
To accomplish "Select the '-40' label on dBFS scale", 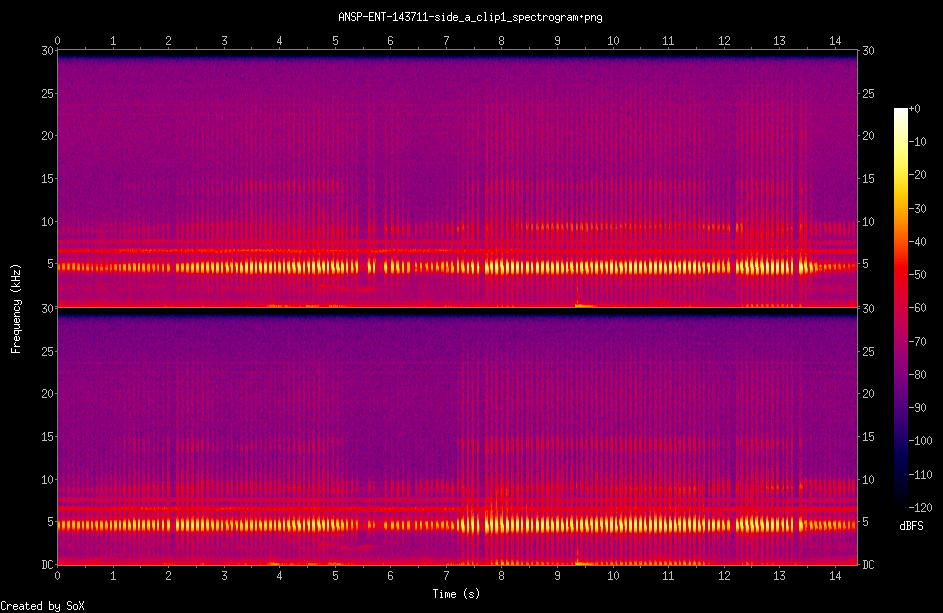I will coord(917,241).
